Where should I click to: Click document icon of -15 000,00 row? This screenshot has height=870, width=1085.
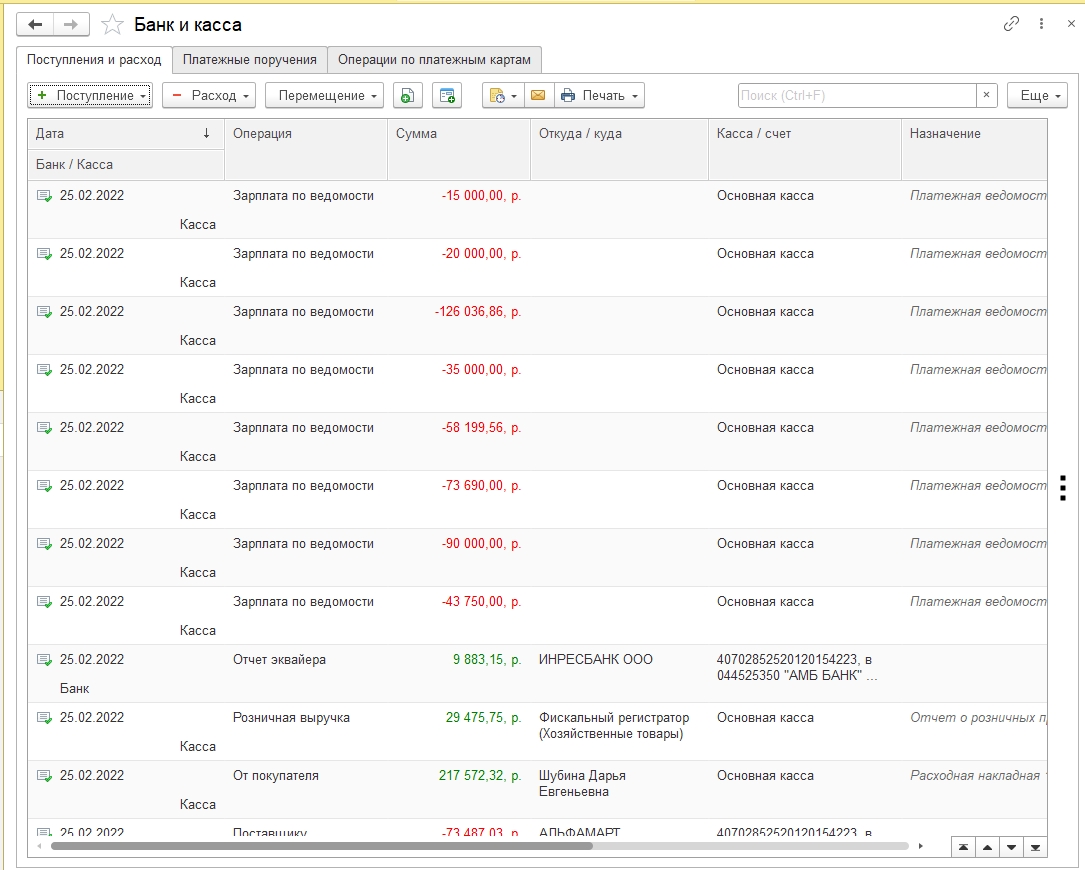44,197
